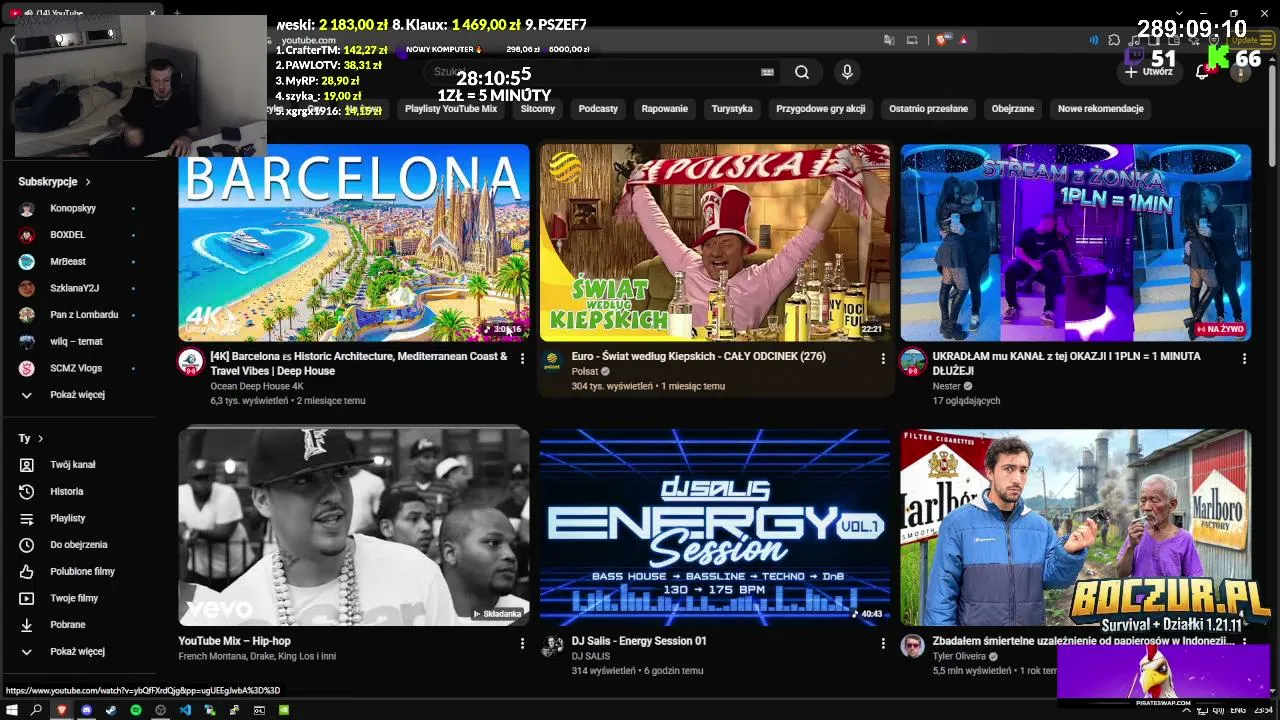Click the Polsat channel name
The width and height of the screenshot is (1280, 720).
click(x=585, y=372)
